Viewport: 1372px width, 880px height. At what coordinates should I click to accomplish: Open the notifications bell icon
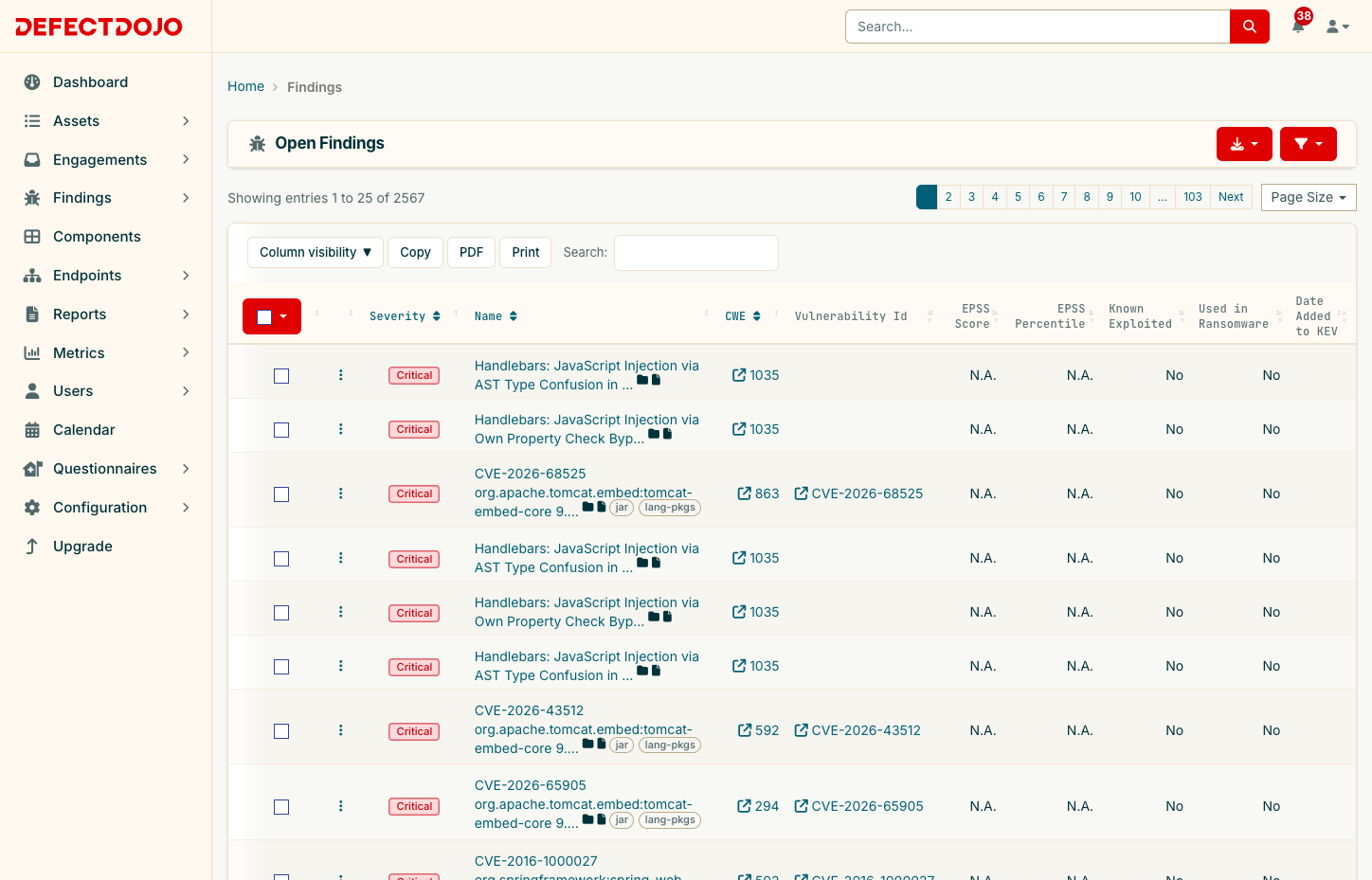click(1298, 27)
